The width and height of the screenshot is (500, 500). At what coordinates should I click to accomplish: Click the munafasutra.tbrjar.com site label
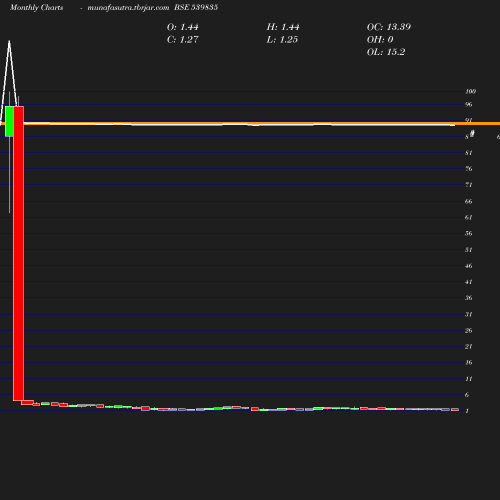(x=128, y=8)
